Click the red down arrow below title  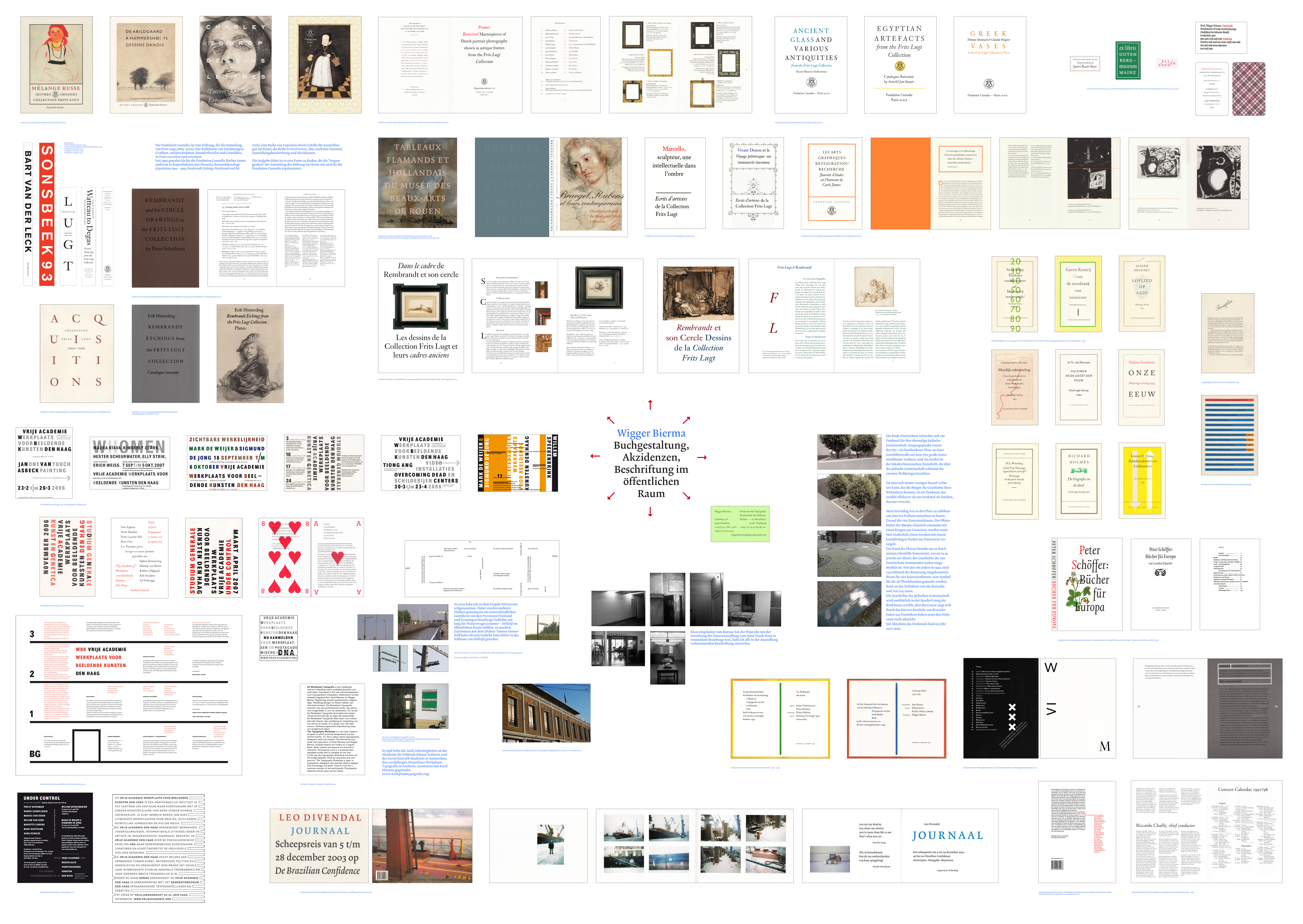(650, 512)
